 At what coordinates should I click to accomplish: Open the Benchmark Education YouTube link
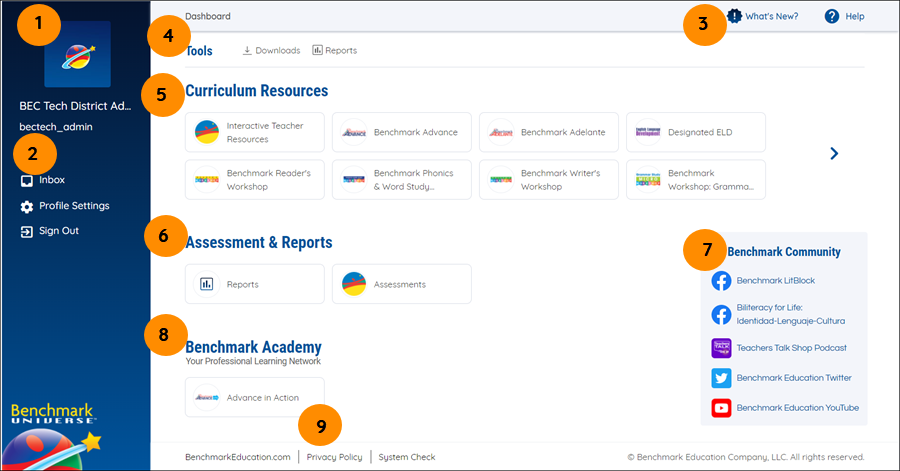tap(797, 407)
